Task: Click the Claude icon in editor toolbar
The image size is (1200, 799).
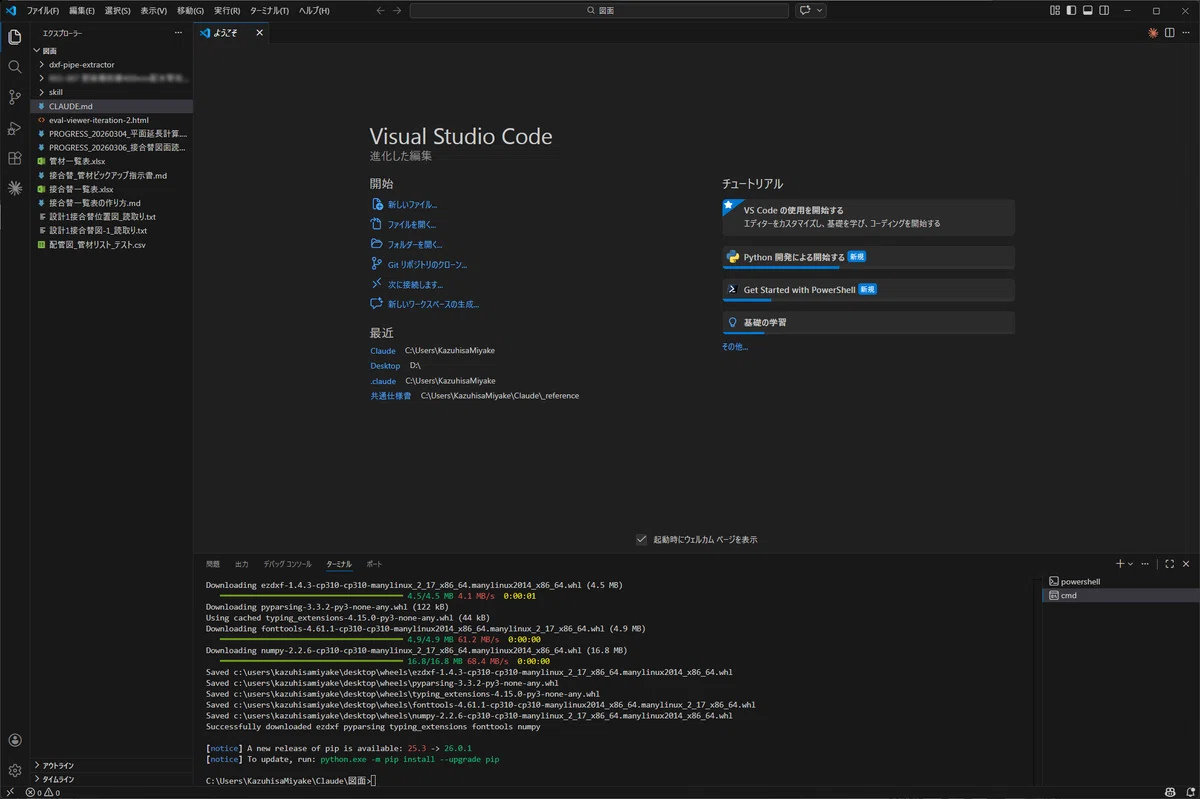Action: (x=1153, y=33)
